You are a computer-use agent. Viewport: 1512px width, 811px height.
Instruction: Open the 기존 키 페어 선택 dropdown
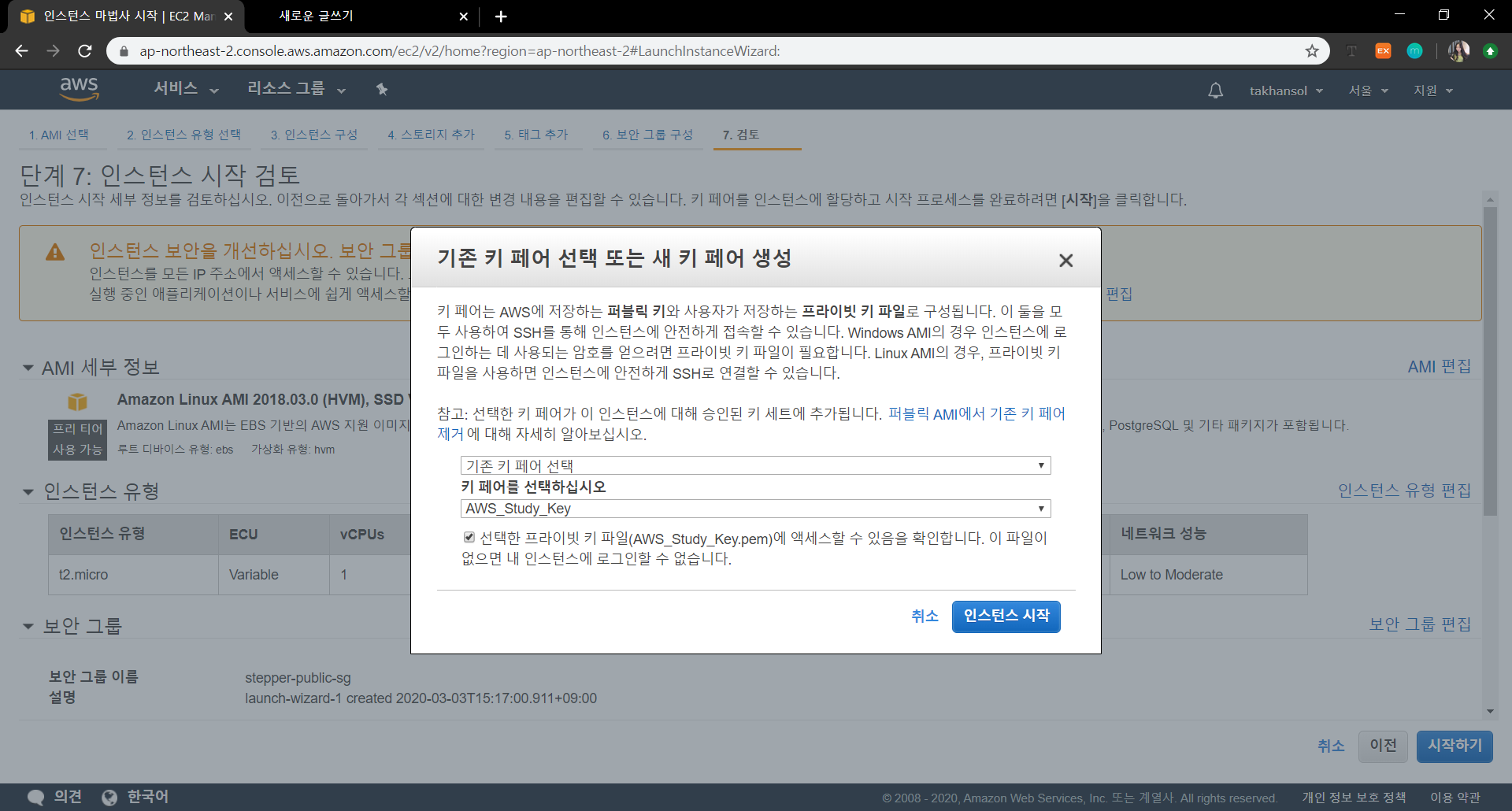pos(755,465)
